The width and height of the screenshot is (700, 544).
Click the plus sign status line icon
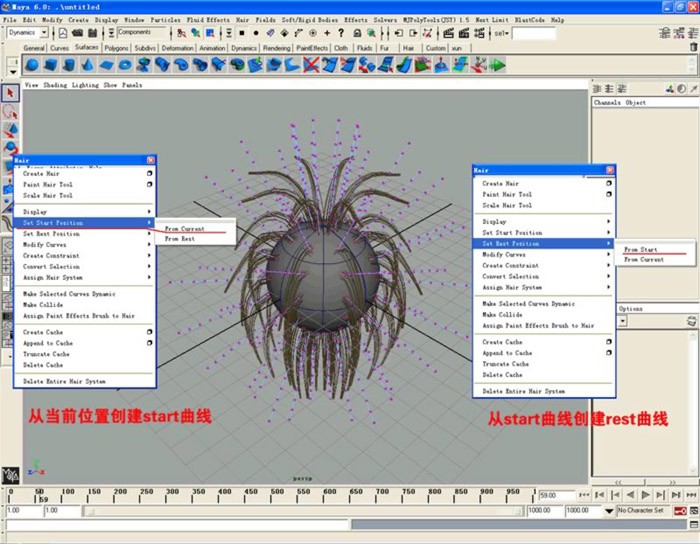click(x=327, y=33)
